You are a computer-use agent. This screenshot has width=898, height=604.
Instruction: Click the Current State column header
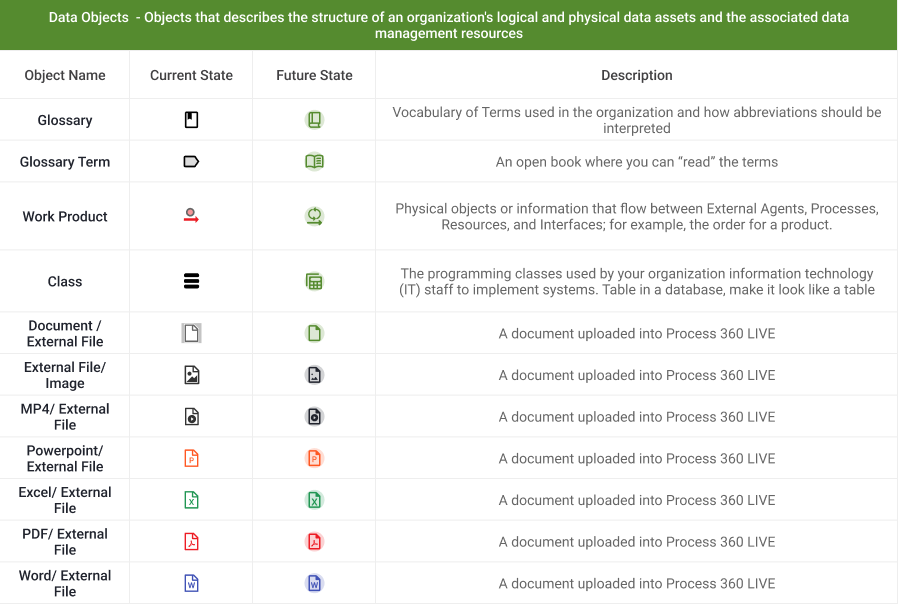pyautogui.click(x=191, y=75)
